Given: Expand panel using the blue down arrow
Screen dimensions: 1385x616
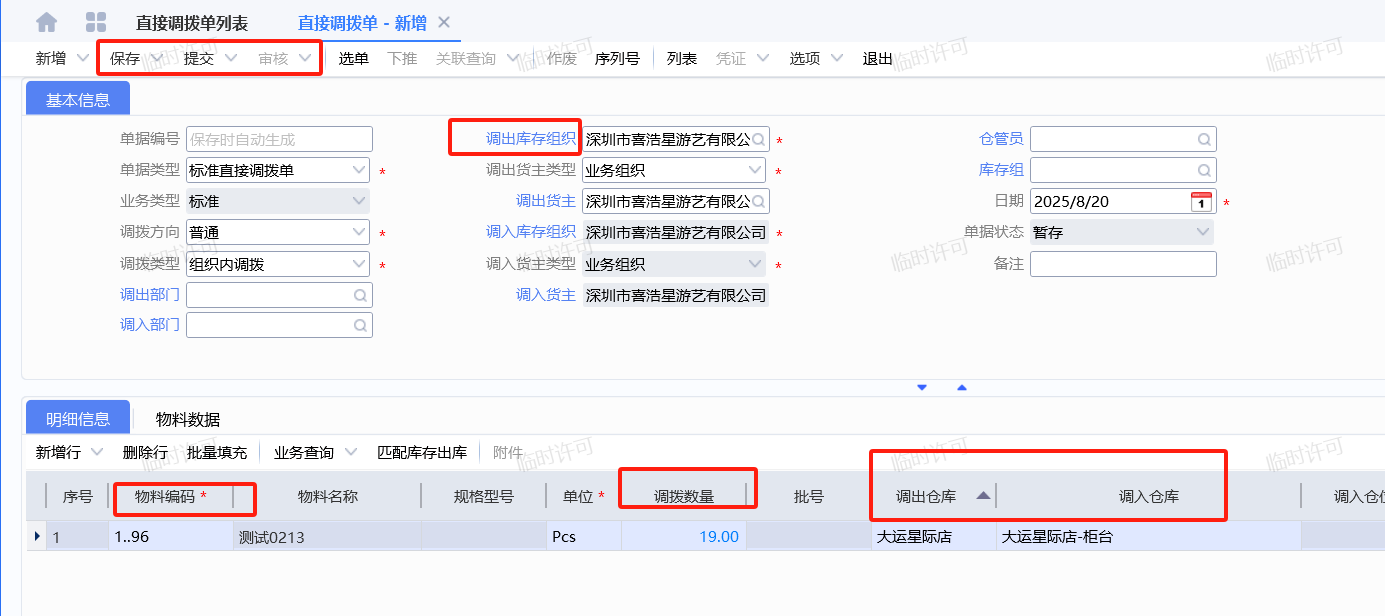Looking at the screenshot, I should (922, 387).
